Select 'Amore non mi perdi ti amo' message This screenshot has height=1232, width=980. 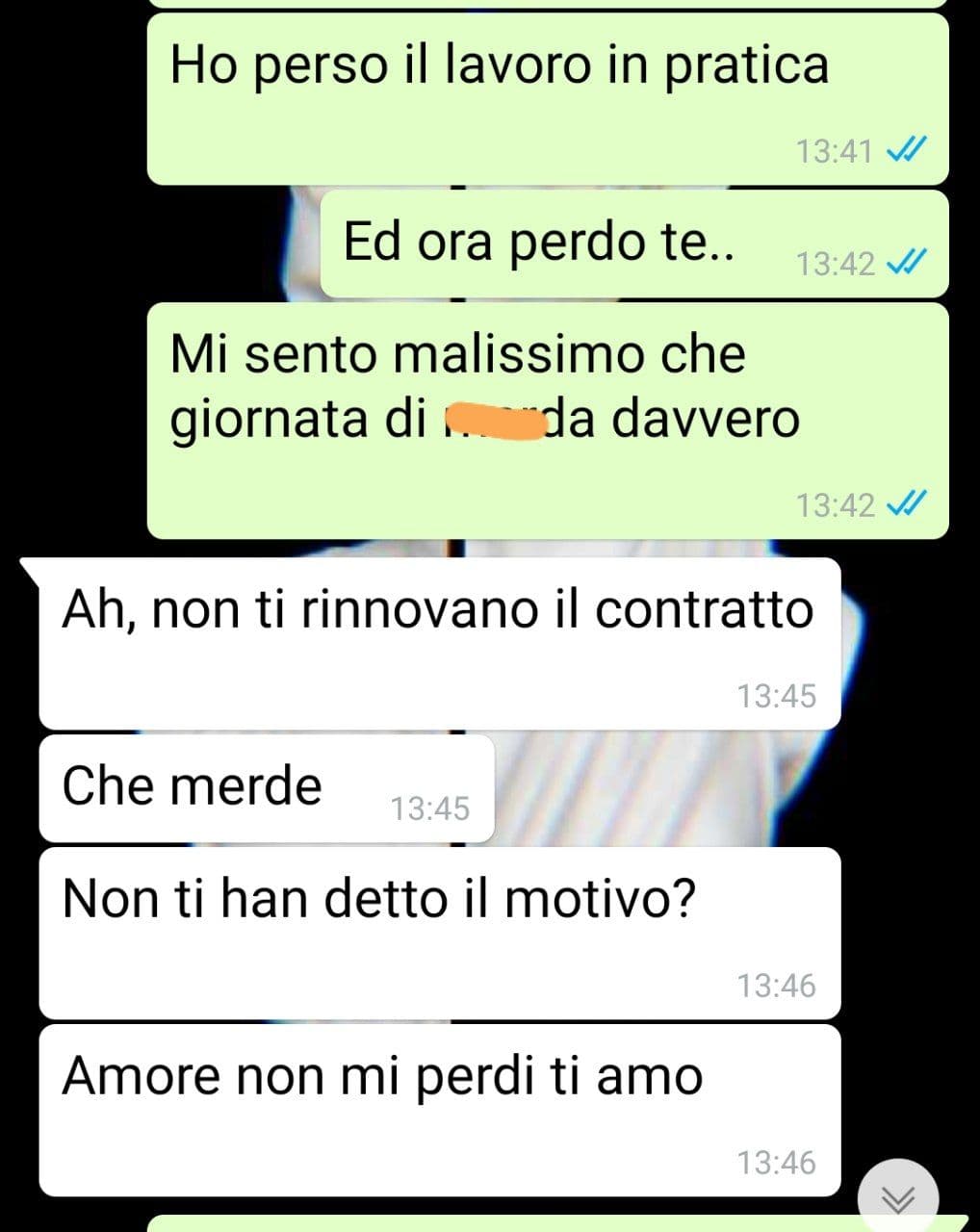coord(440,1111)
